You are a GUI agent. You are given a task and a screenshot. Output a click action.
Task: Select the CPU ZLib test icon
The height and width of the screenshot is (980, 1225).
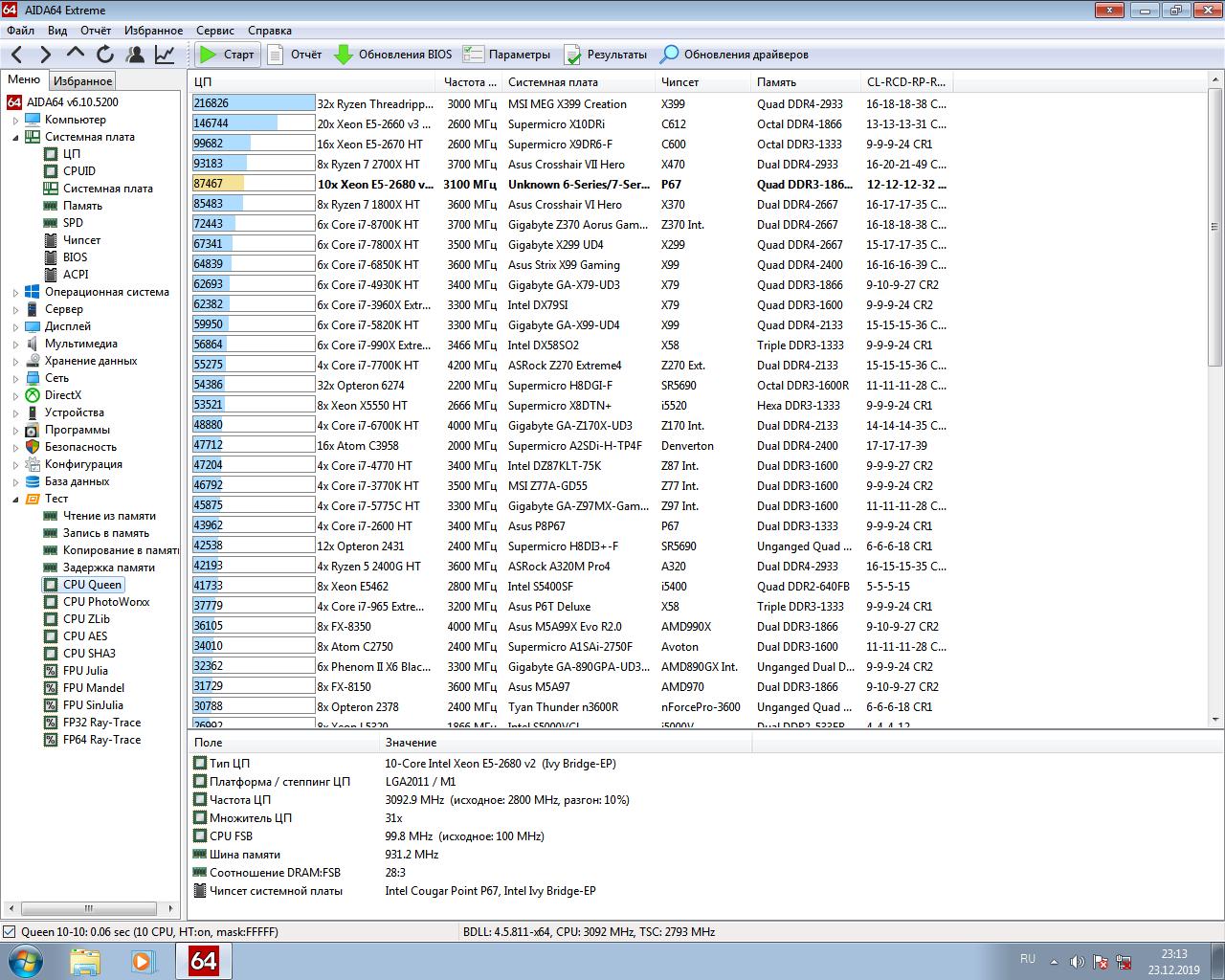click(x=51, y=619)
